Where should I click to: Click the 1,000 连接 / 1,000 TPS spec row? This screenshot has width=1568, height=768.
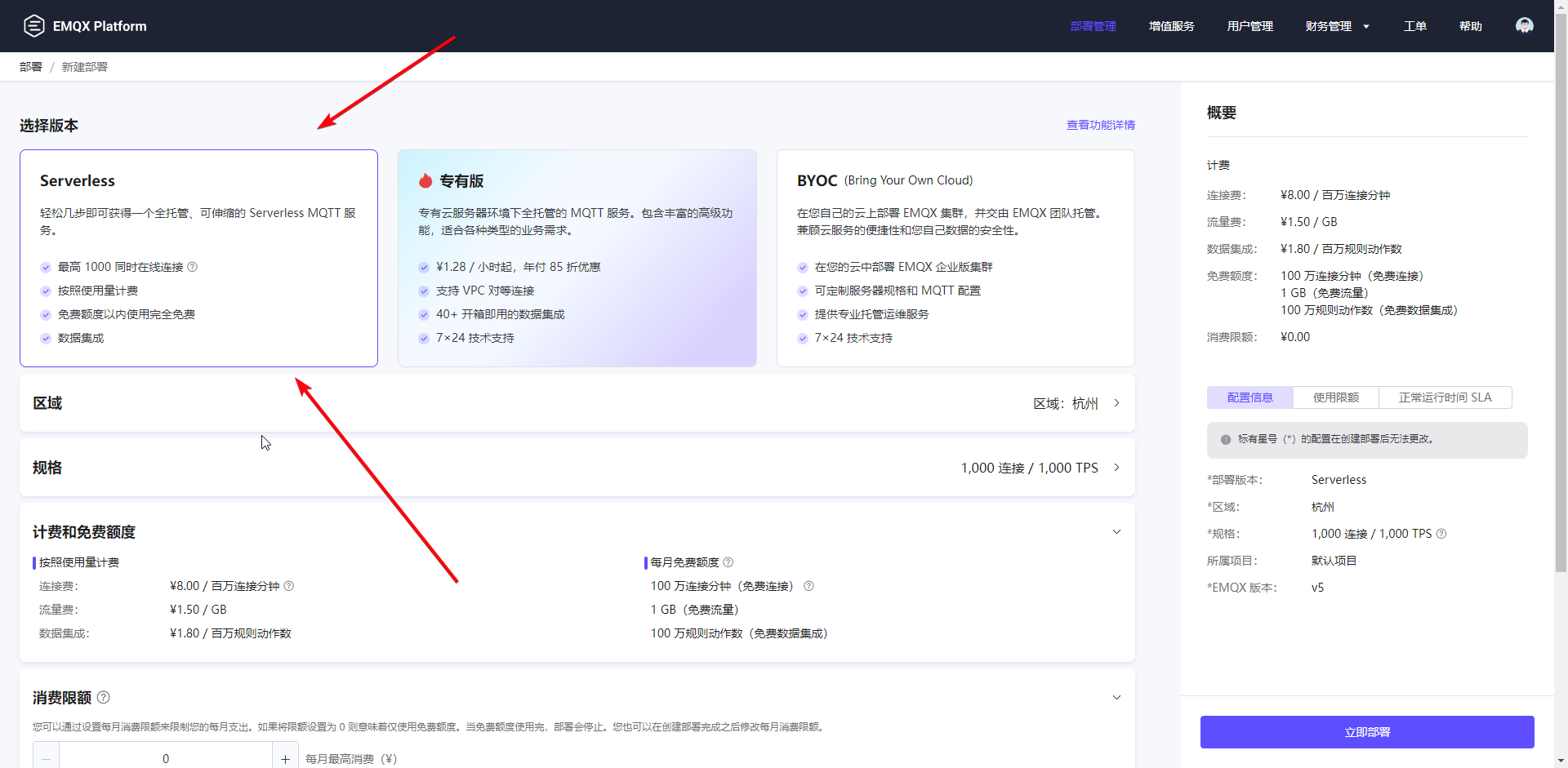(577, 468)
